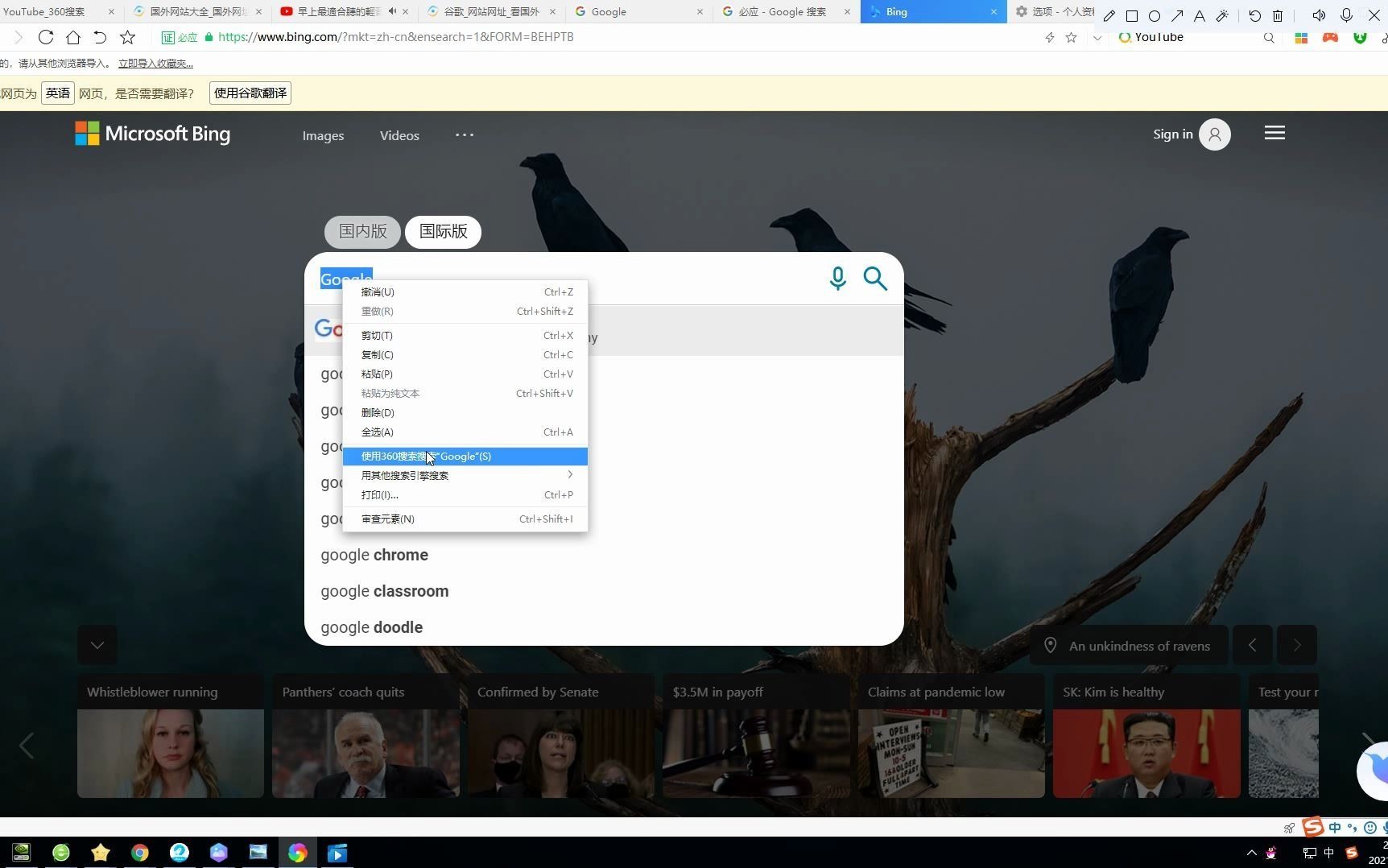Open Whistleblower running news thumbnail
The width and height of the screenshot is (1388, 868).
coord(171,754)
